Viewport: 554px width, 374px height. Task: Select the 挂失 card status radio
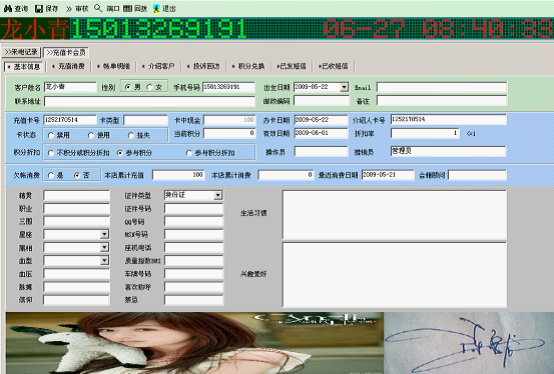(x=131, y=135)
